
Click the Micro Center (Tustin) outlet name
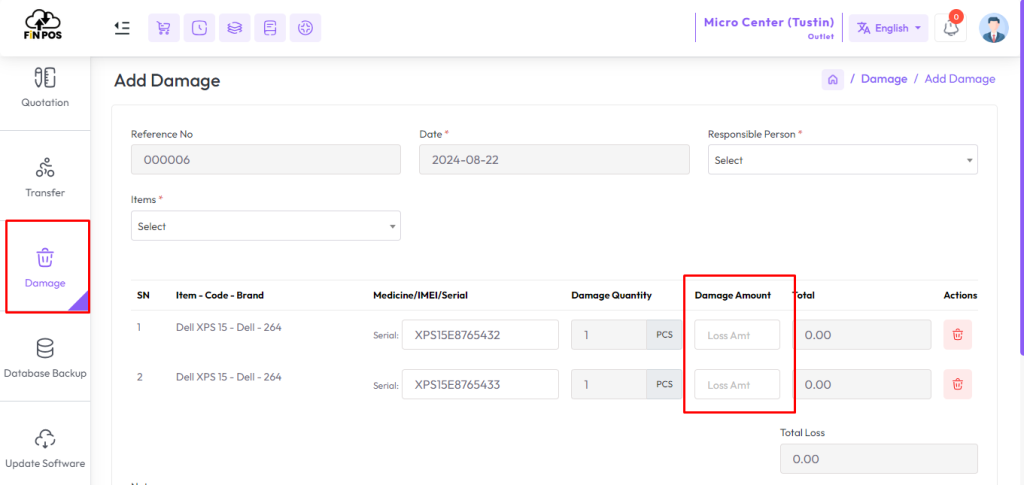(x=769, y=22)
